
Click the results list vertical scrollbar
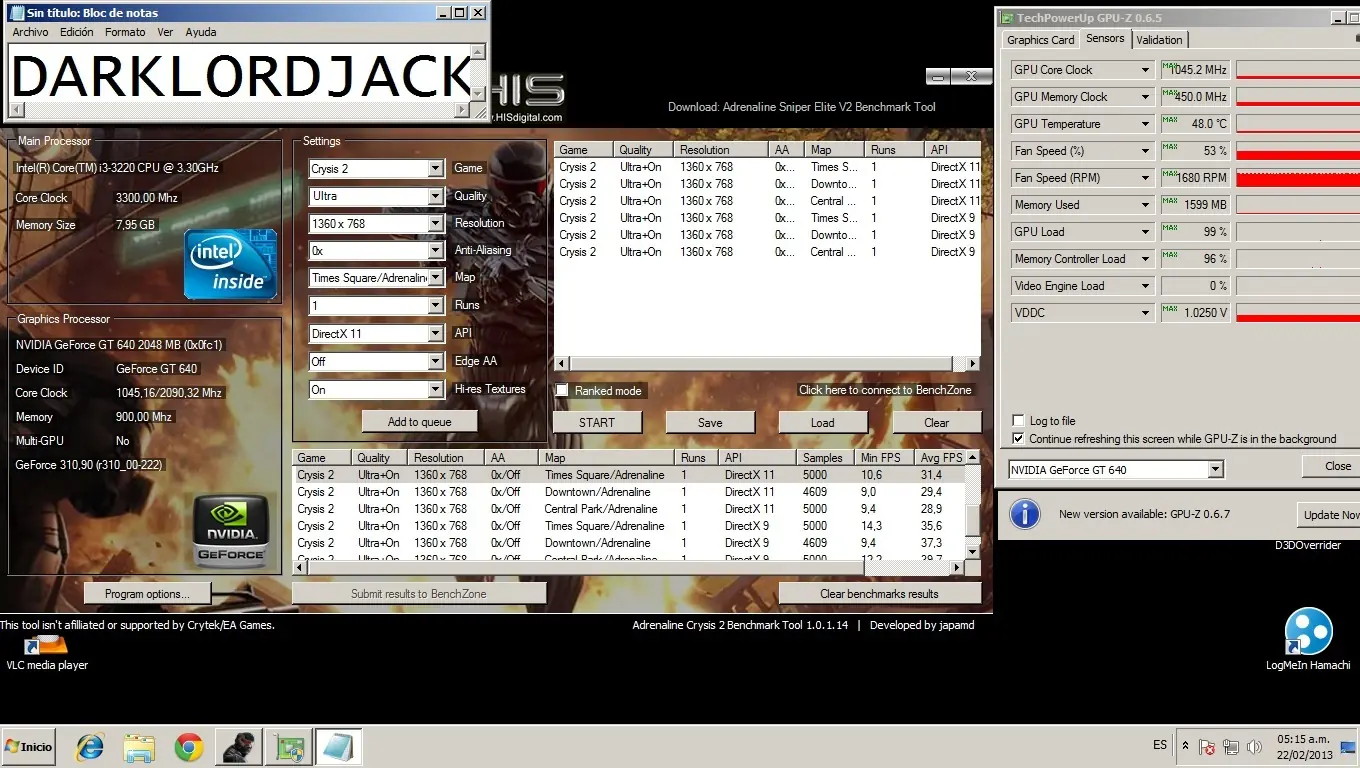[x=972, y=505]
